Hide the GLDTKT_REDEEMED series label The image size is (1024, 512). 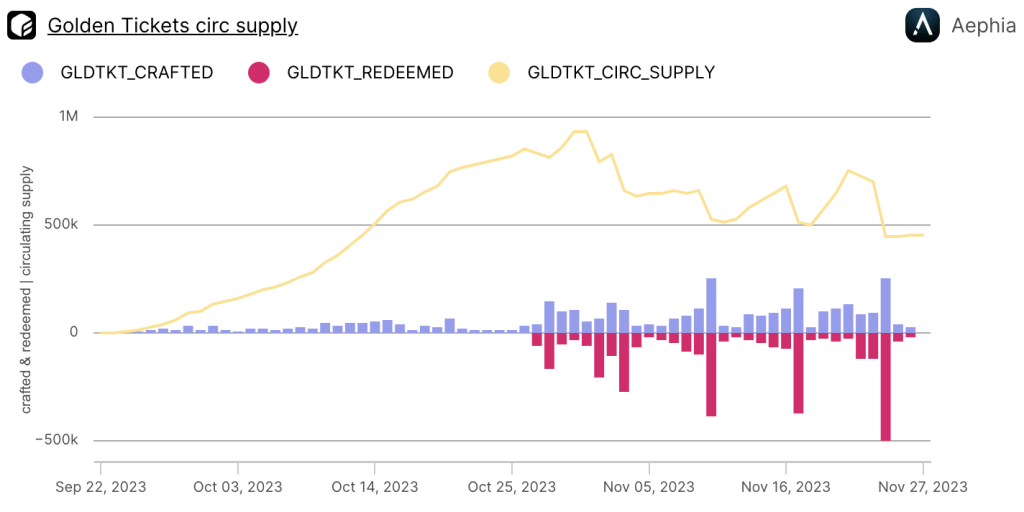(370, 72)
